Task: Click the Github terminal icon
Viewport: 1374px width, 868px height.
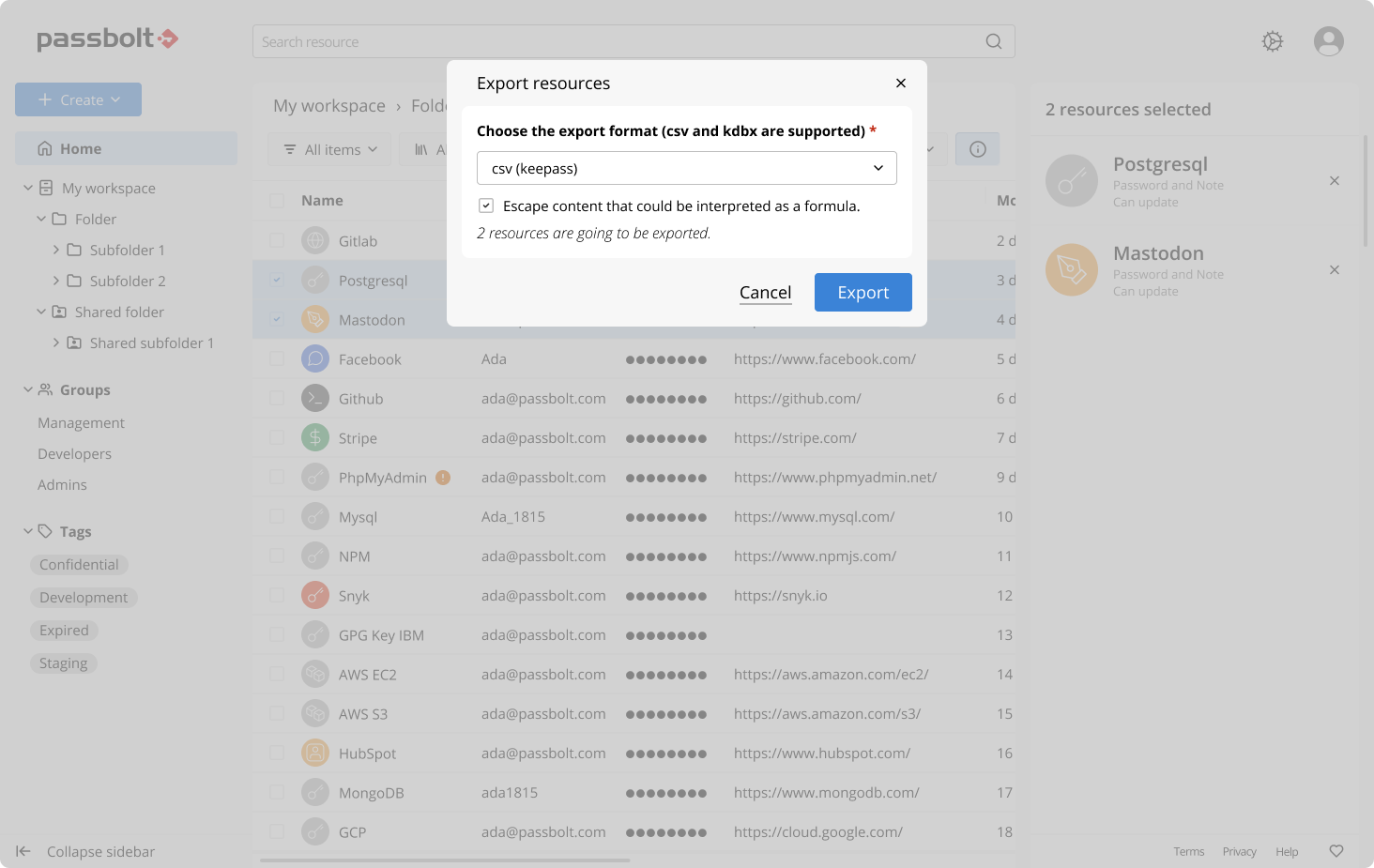Action: coord(315,399)
